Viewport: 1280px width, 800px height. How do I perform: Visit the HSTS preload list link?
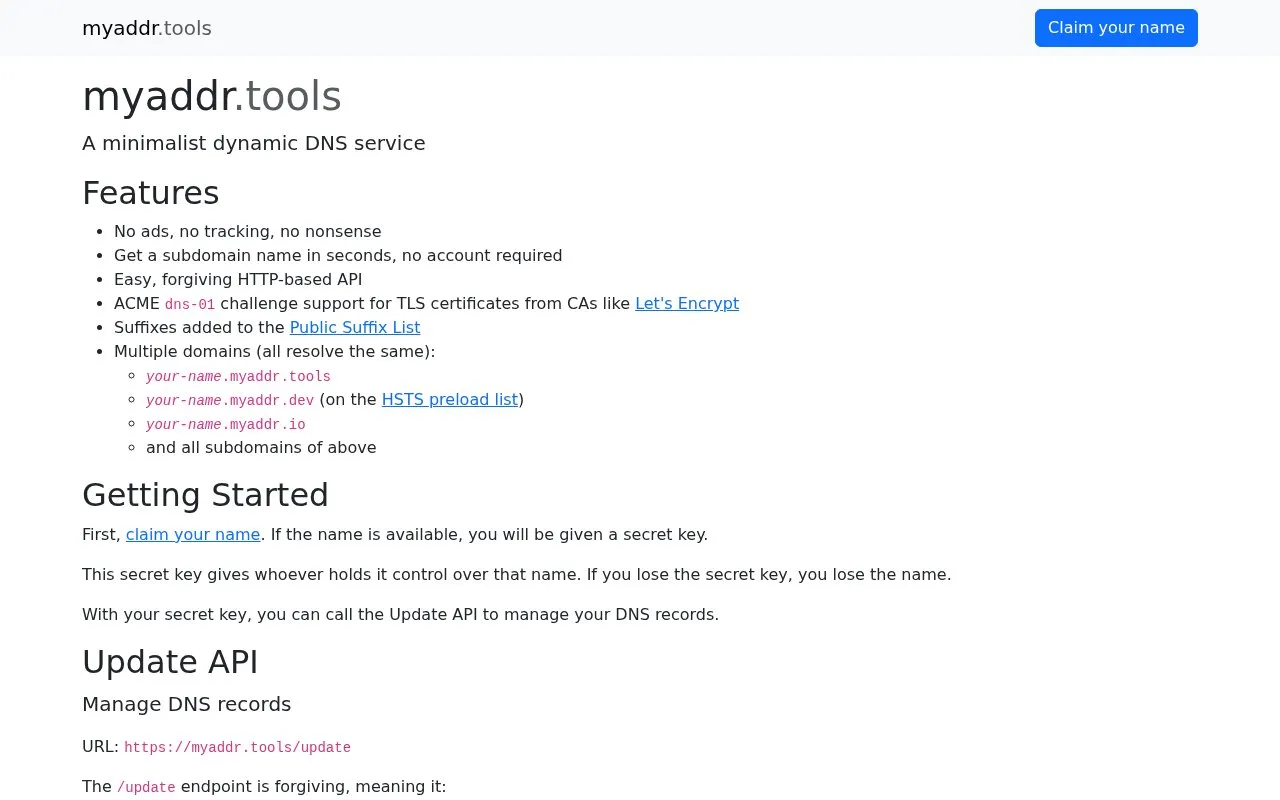point(450,399)
